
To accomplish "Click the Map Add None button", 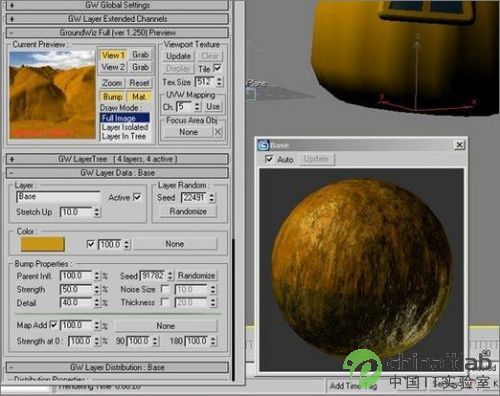I will [166, 326].
